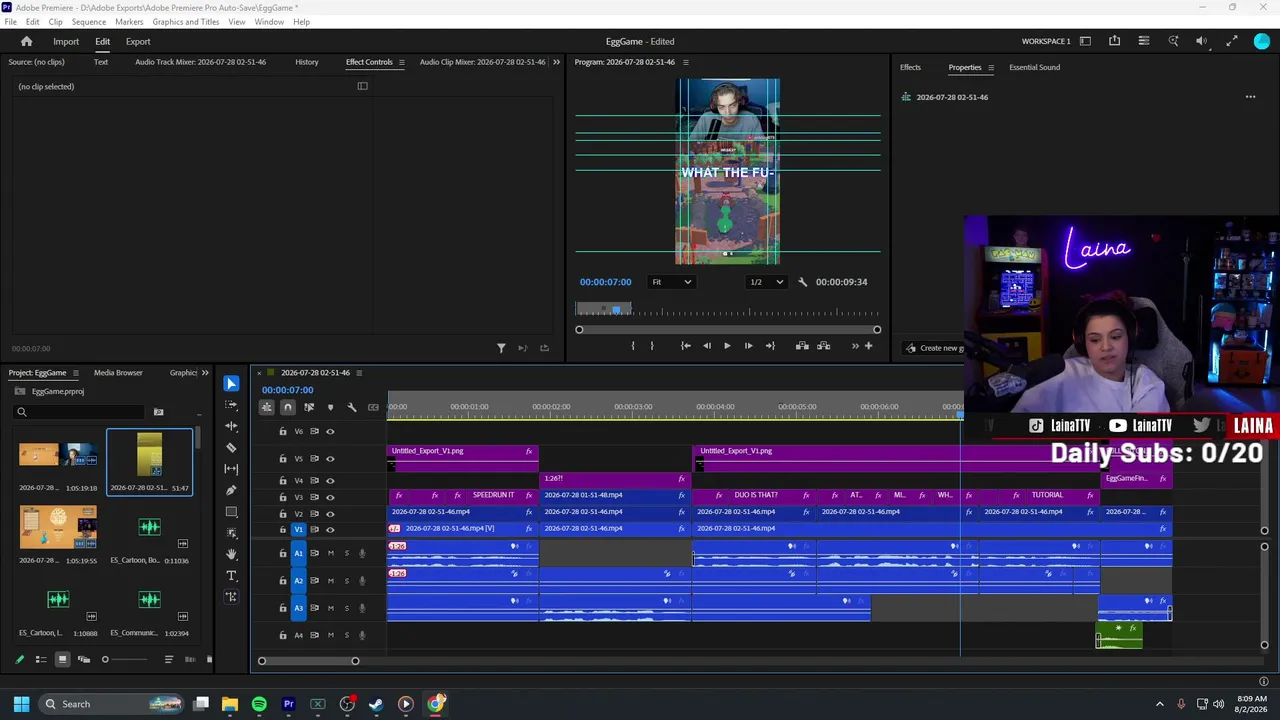
Task: Open the Program monitor panel menu
Action: [685, 62]
